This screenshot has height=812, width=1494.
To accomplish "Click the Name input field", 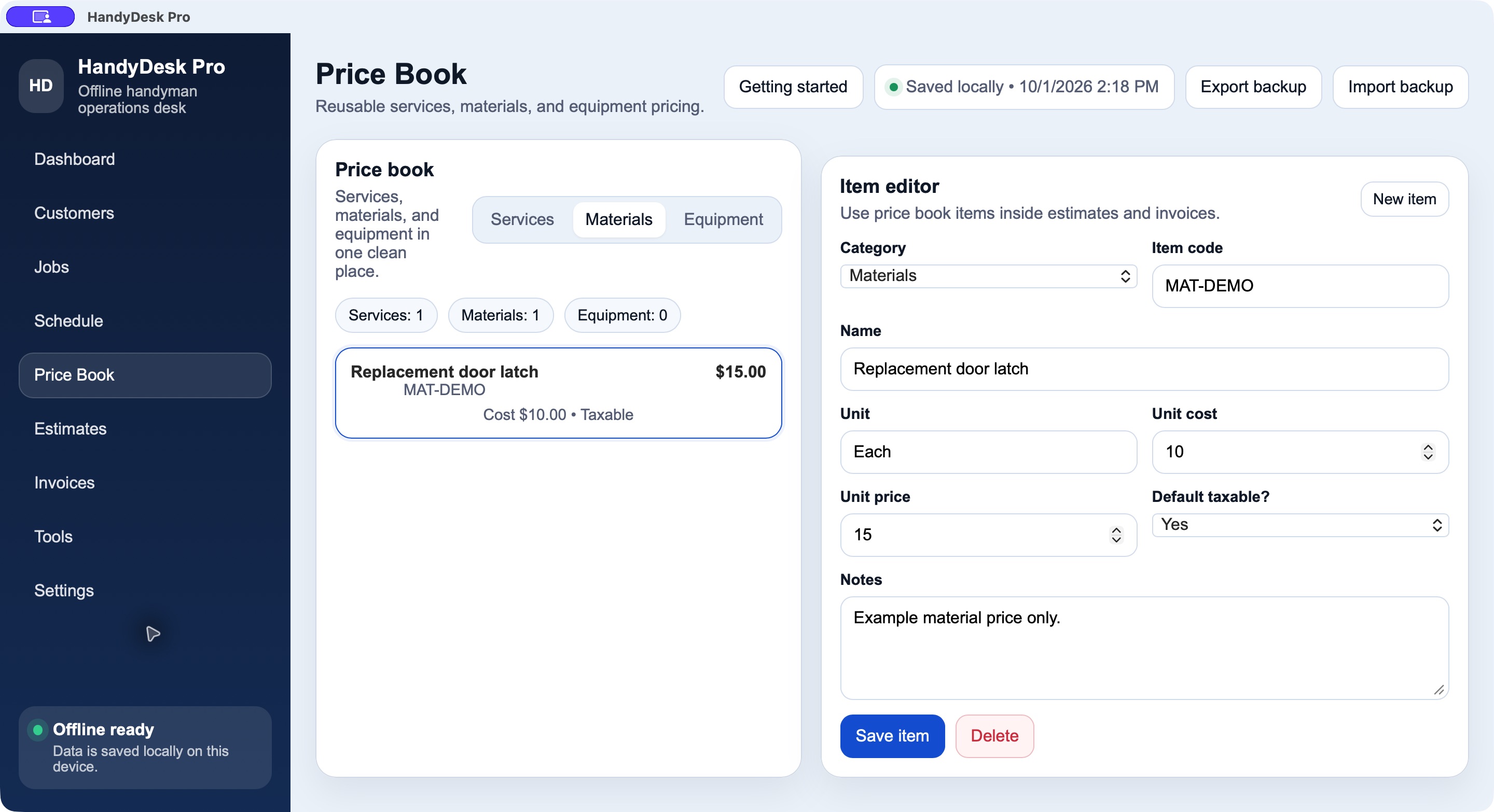I will coord(1144,369).
